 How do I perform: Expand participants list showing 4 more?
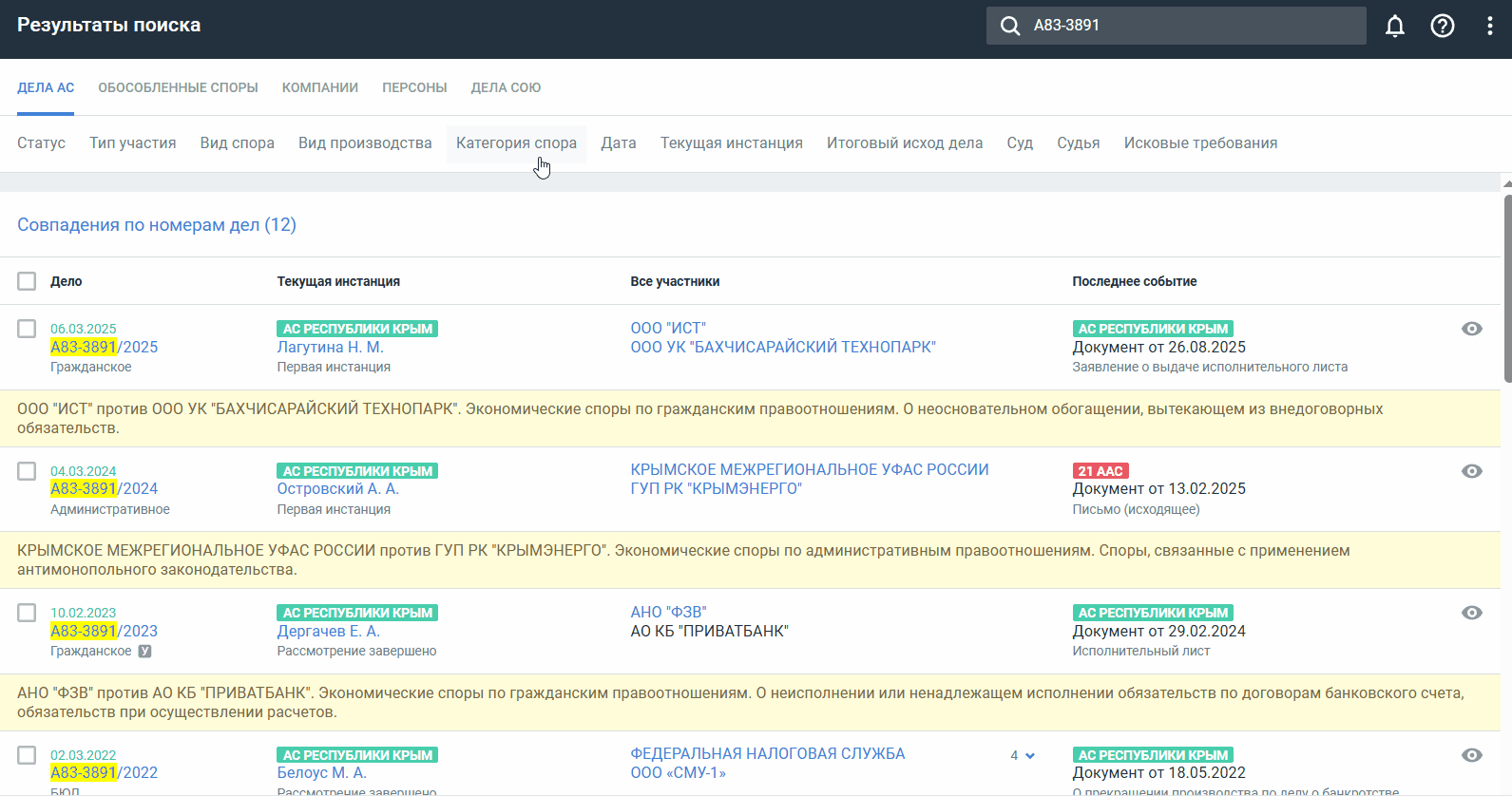point(1023,755)
